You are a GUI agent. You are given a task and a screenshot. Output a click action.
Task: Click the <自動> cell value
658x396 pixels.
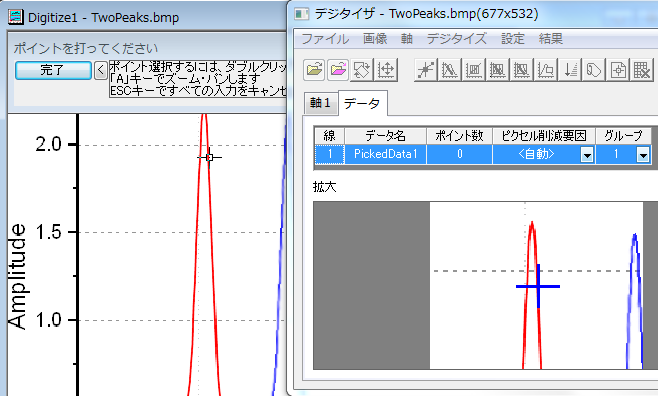pyautogui.click(x=536, y=154)
